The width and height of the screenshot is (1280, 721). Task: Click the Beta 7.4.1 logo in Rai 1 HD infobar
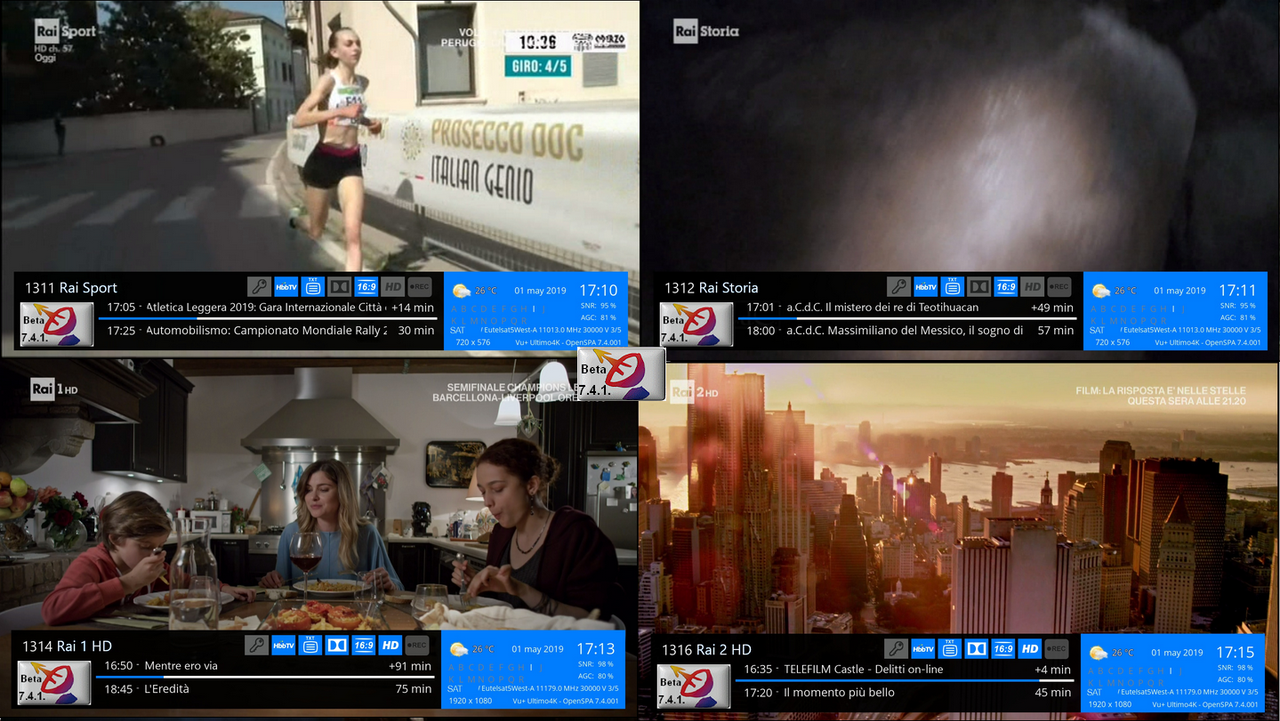pos(55,682)
